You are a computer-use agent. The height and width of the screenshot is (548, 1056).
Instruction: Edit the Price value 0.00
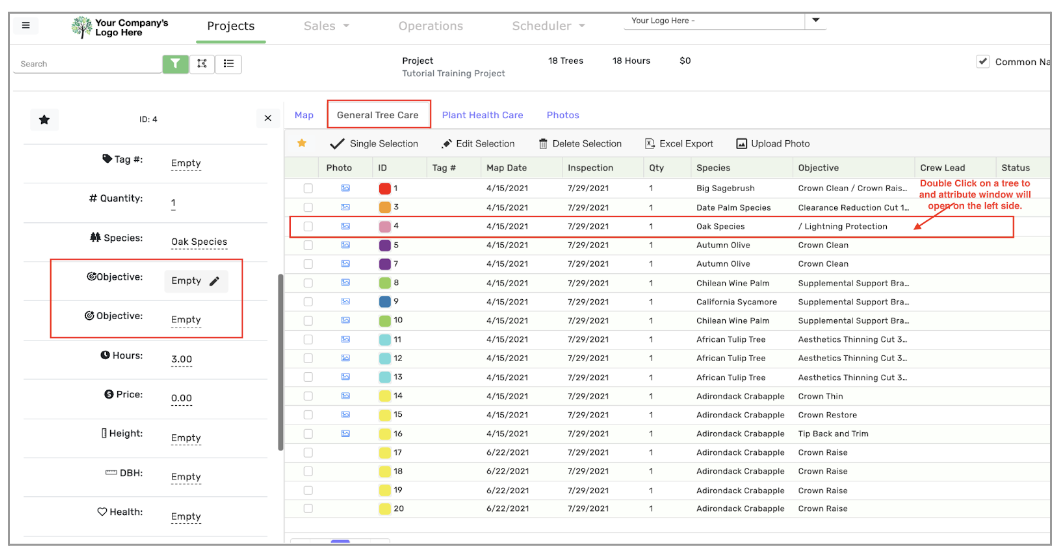coord(181,399)
